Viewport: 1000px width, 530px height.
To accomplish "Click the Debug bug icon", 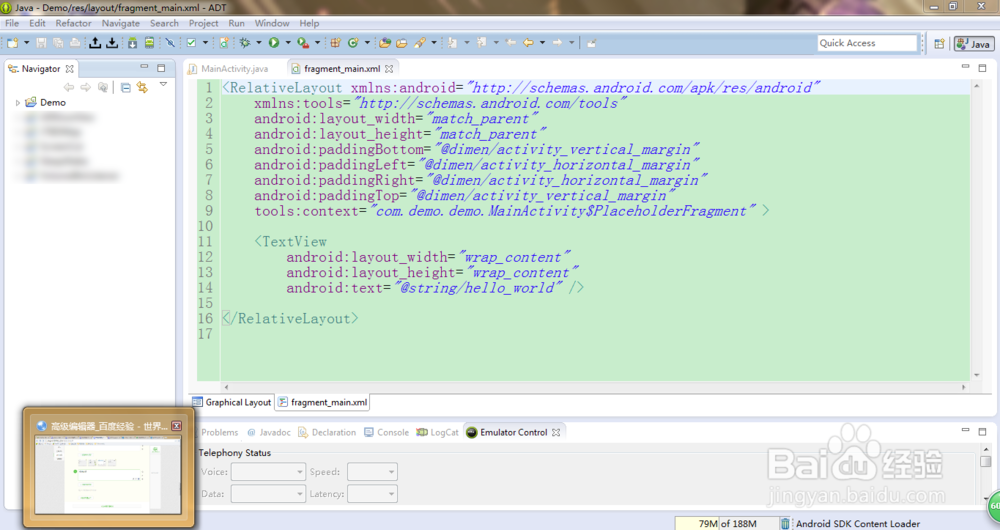I will click(x=245, y=43).
